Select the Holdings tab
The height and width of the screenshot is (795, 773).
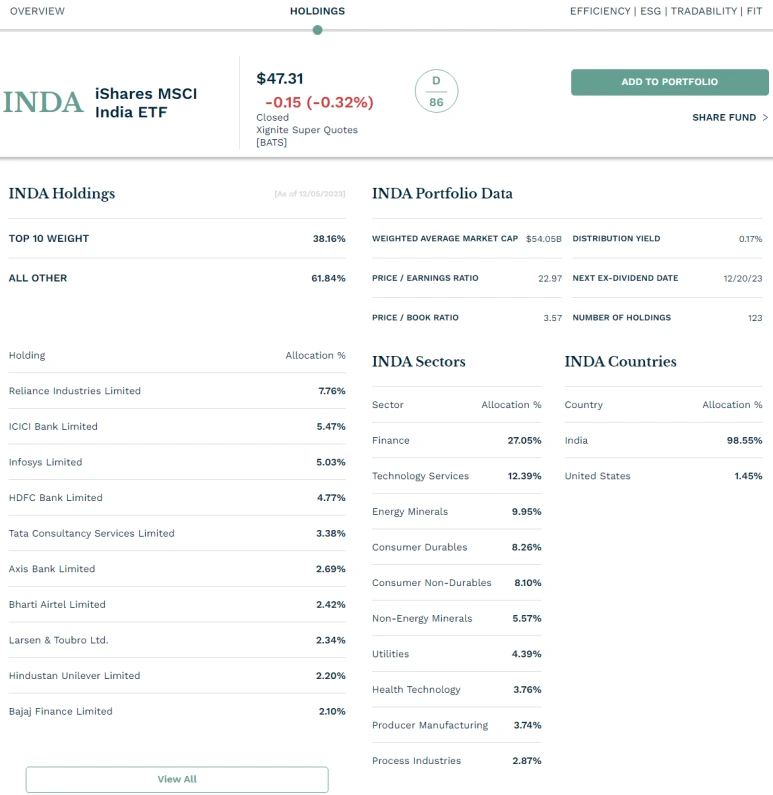317,11
